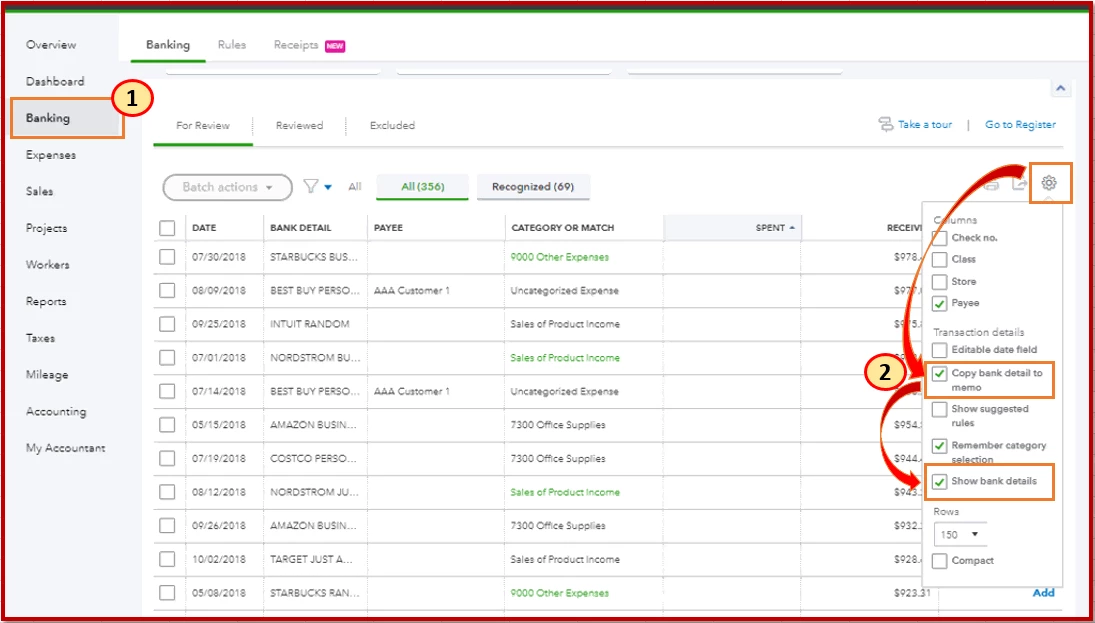Open the Reviewed tab

299,126
